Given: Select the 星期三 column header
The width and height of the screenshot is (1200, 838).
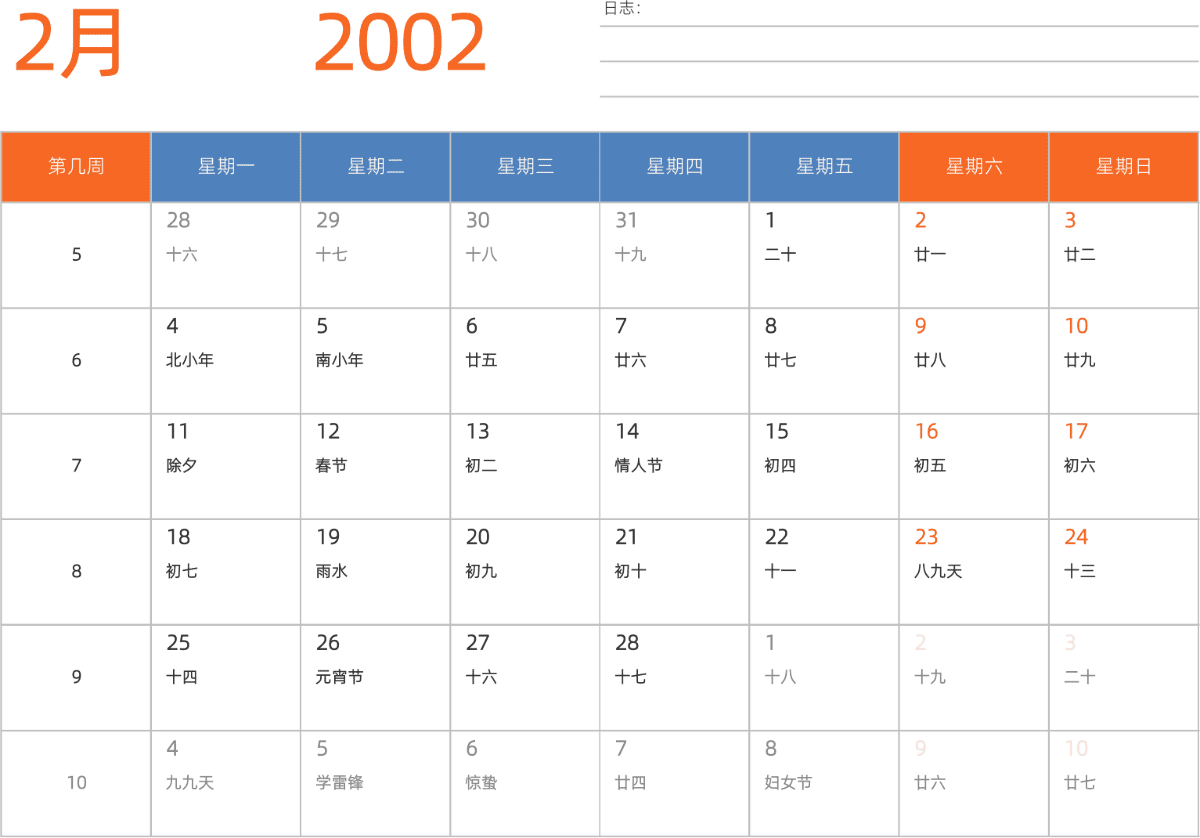Looking at the screenshot, I should tap(525, 167).
